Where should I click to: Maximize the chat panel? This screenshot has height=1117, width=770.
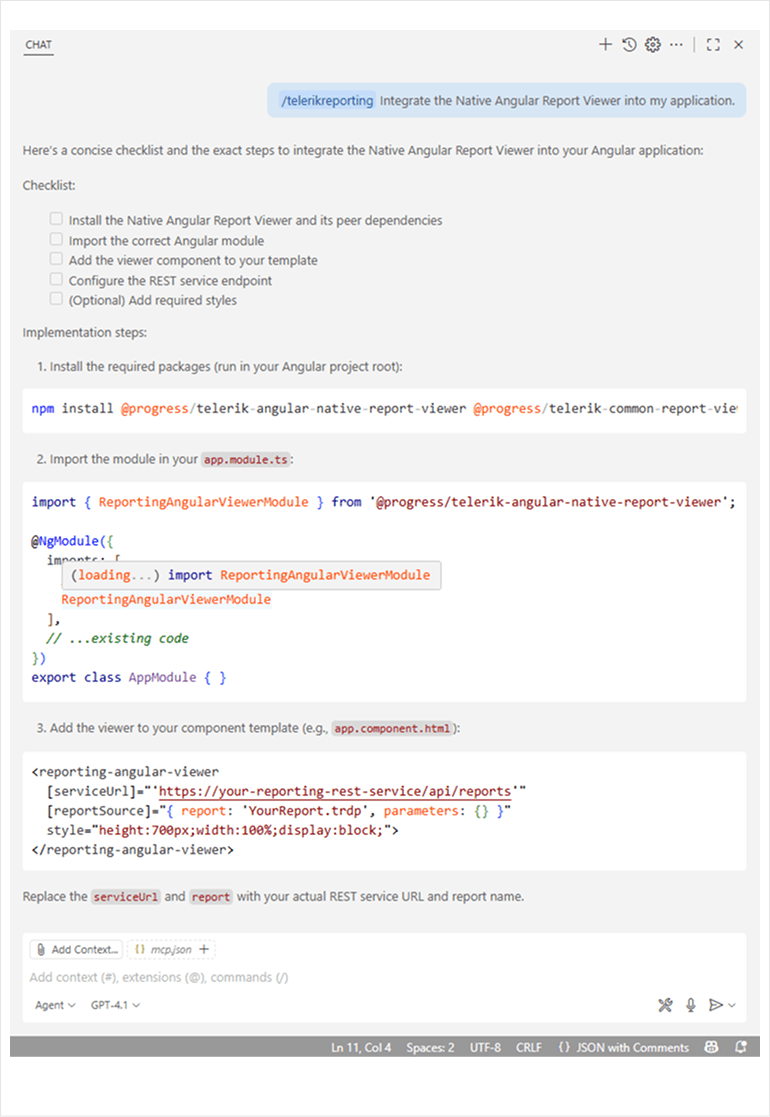click(x=713, y=45)
